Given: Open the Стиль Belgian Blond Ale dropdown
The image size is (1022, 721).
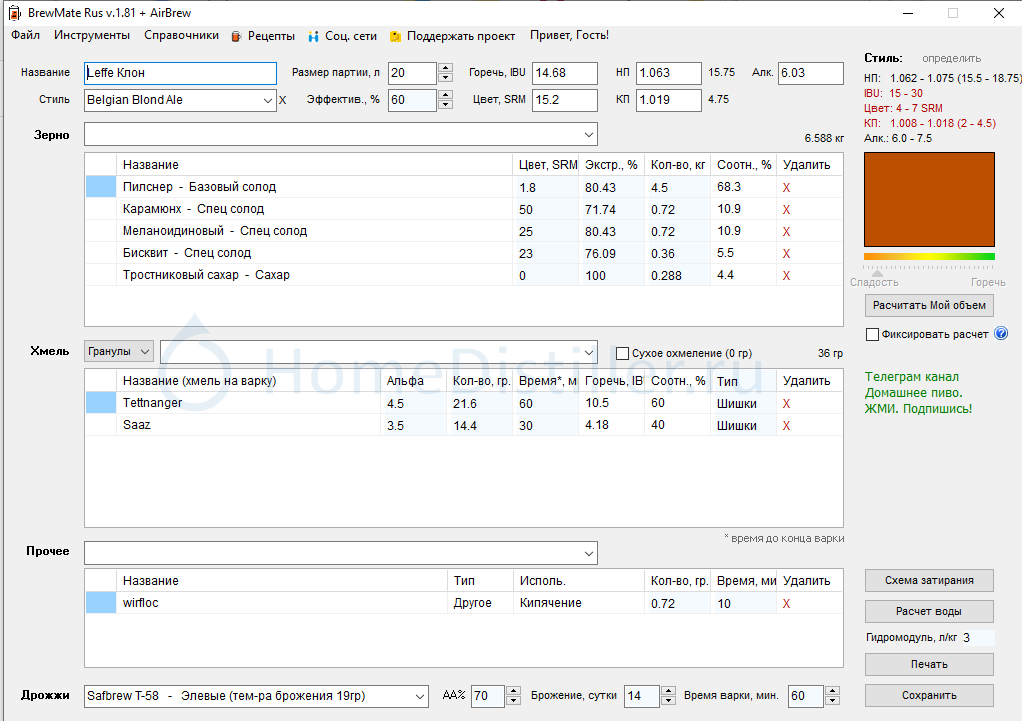Looking at the screenshot, I should (267, 100).
